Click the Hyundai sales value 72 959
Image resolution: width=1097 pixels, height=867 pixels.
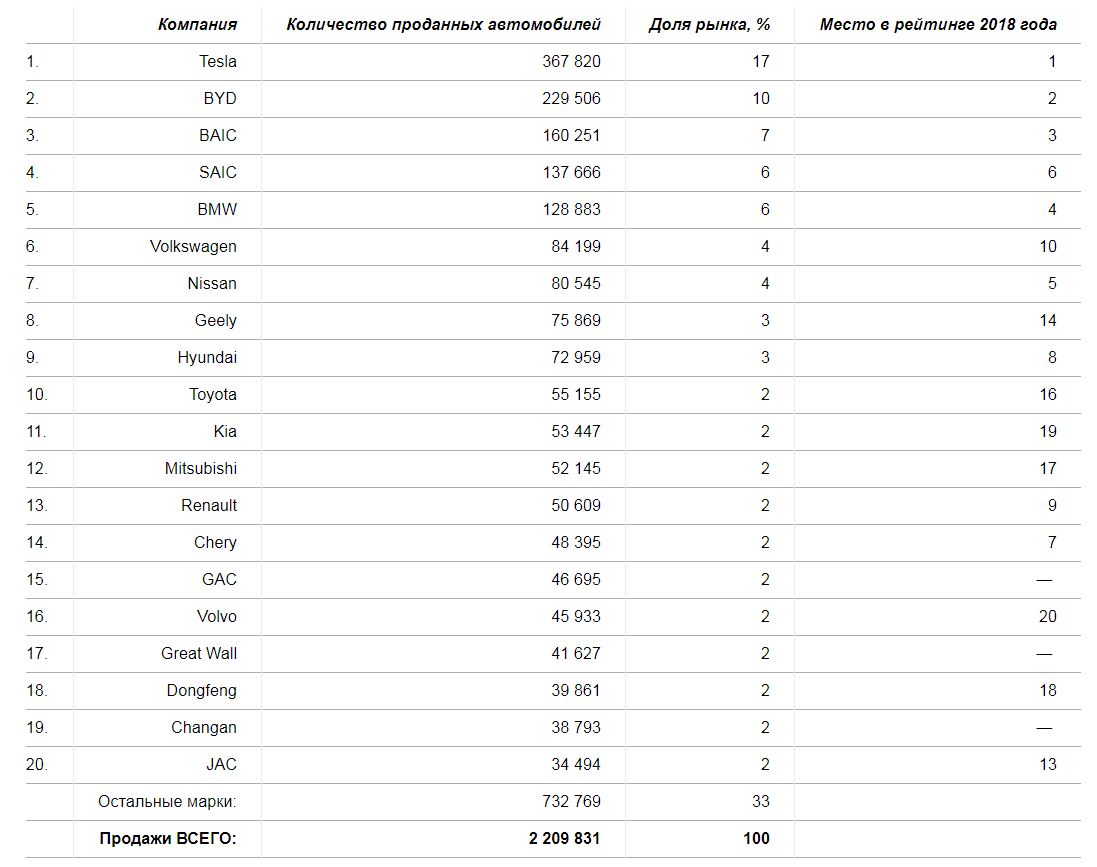coord(576,358)
